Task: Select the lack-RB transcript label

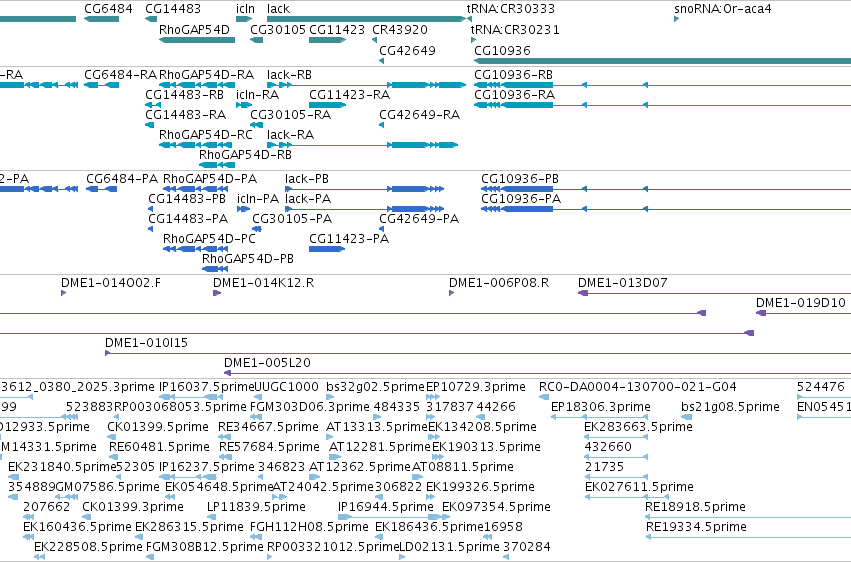Action: point(289,75)
